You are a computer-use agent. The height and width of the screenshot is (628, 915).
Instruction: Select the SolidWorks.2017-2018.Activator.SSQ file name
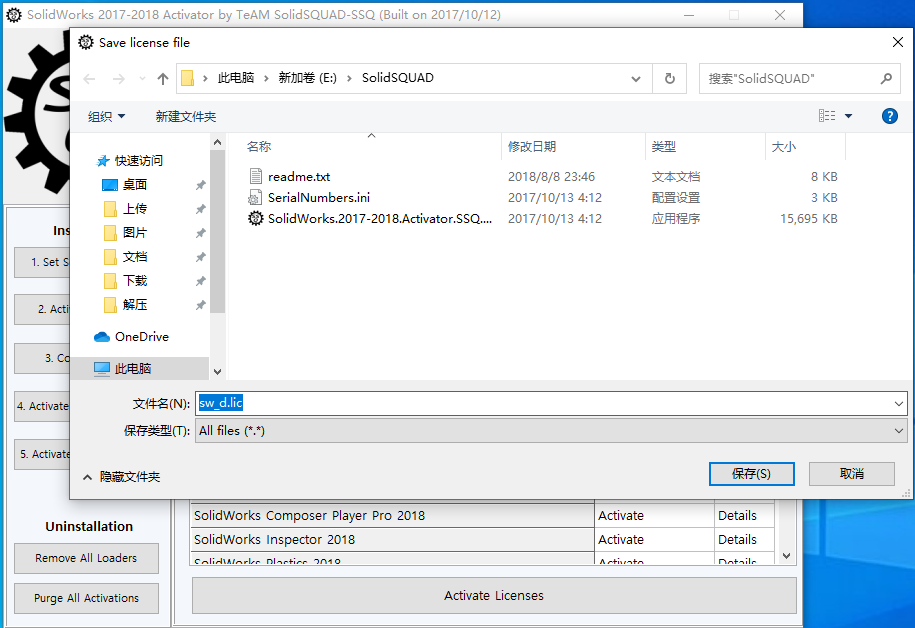[380, 218]
